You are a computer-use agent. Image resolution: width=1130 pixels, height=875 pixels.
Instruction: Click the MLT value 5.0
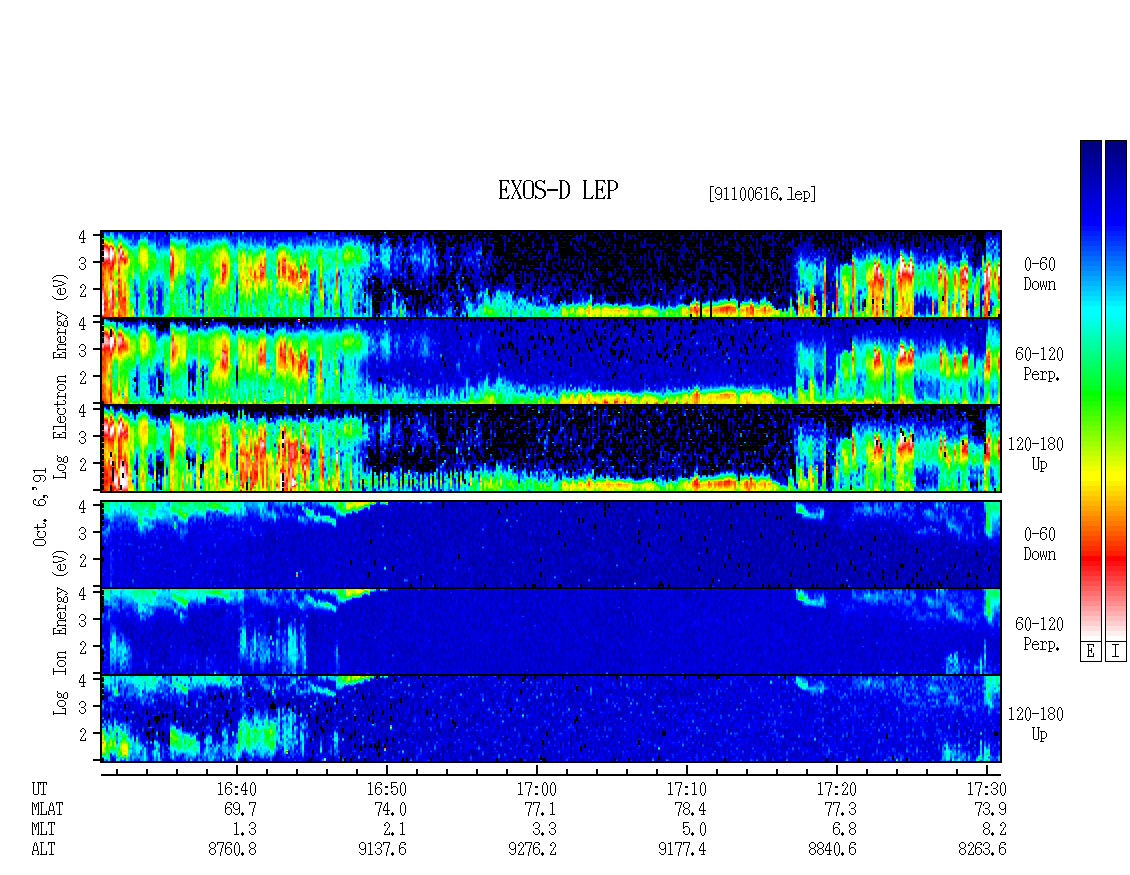(694, 830)
